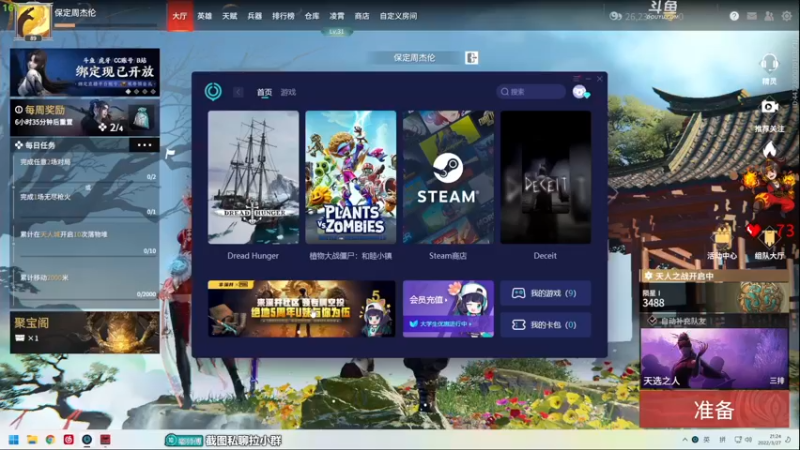Select the 大厅 tab
The height and width of the screenshot is (450, 800).
tap(180, 16)
